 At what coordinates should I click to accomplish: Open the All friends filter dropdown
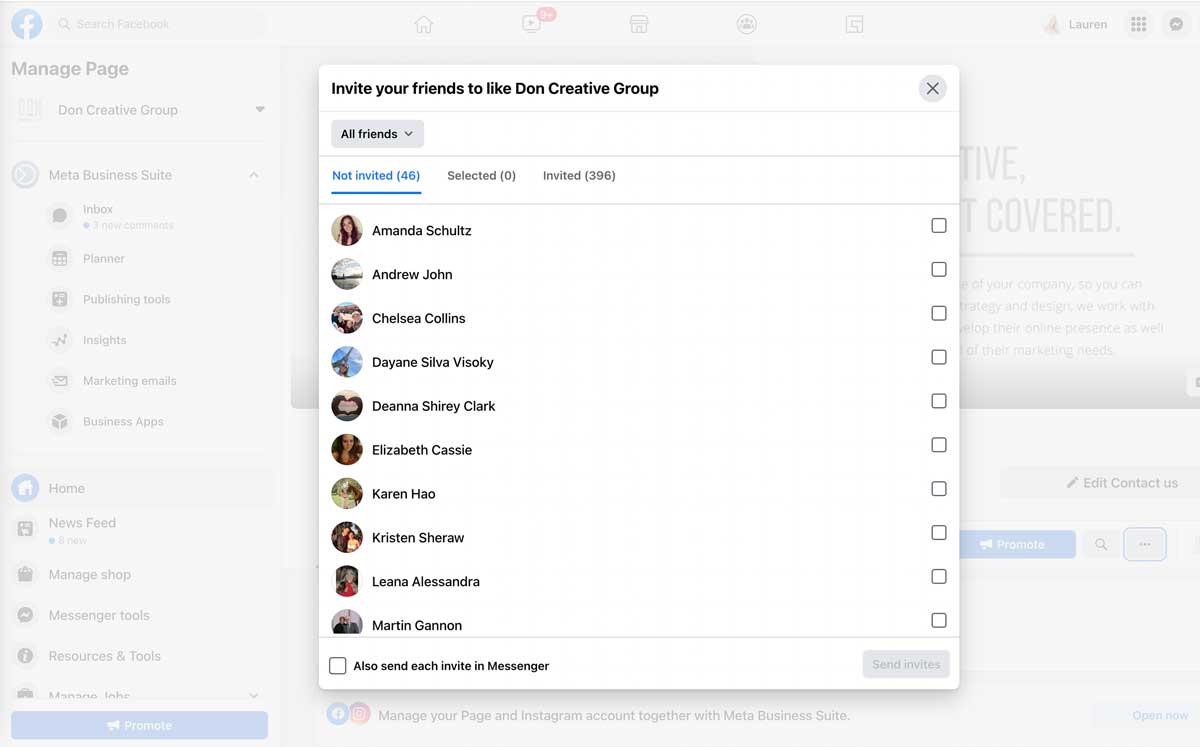click(x=377, y=134)
